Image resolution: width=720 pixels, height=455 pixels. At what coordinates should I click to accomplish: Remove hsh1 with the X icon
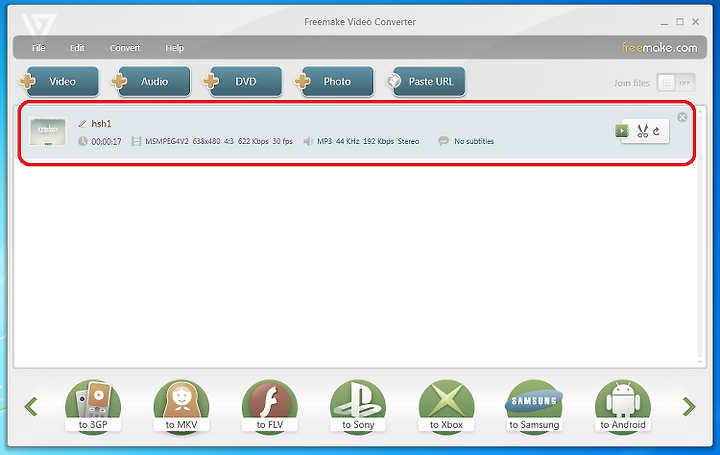click(x=682, y=117)
